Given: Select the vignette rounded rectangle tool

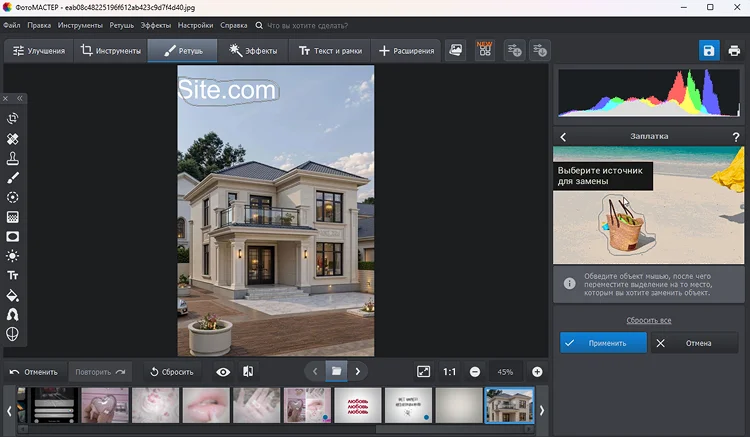Looking at the screenshot, I should (12, 237).
